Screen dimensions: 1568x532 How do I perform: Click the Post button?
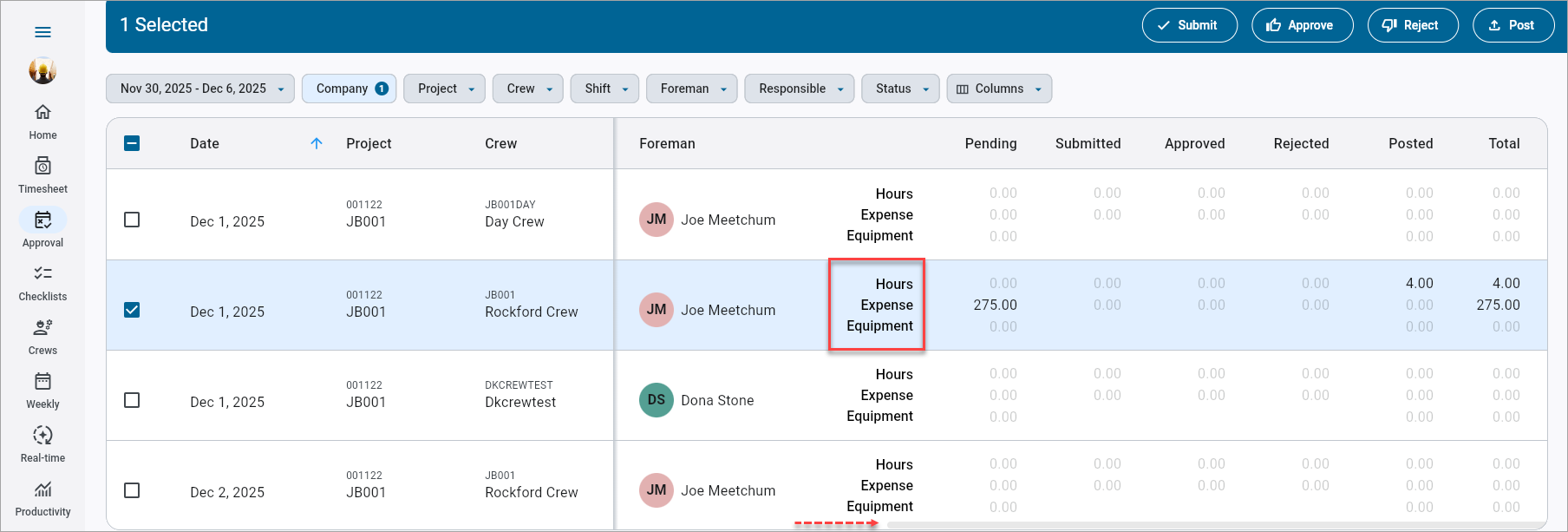coord(1513,25)
